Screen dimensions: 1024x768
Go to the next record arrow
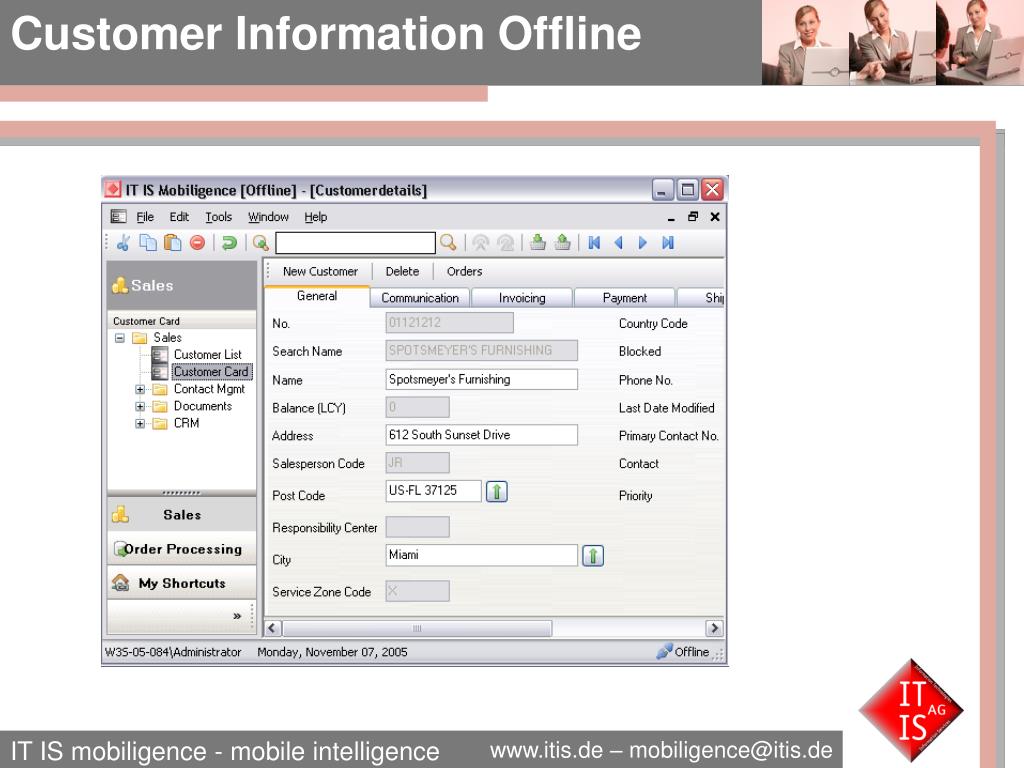[x=643, y=242]
